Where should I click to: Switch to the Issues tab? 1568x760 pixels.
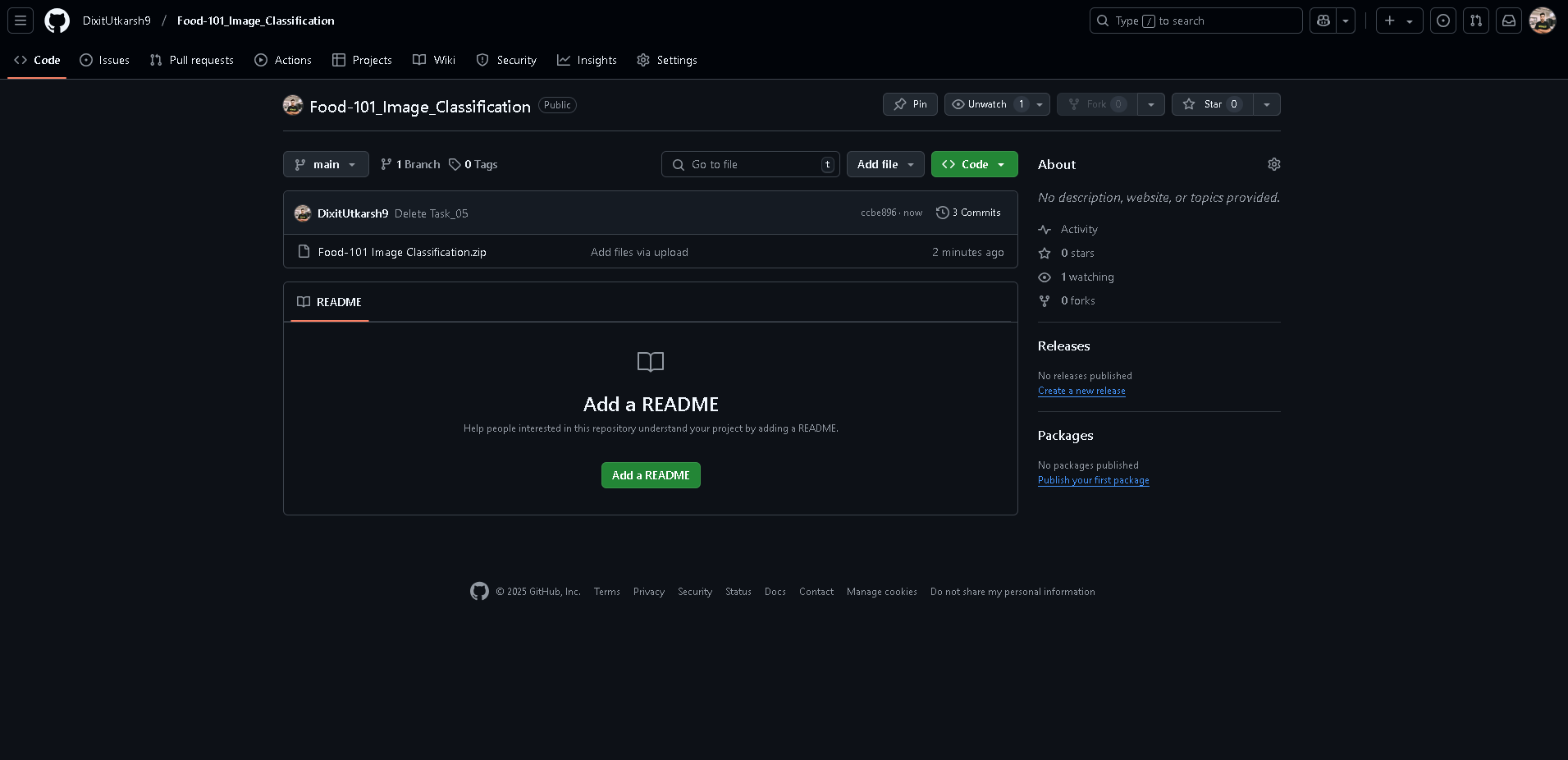pyautogui.click(x=104, y=60)
